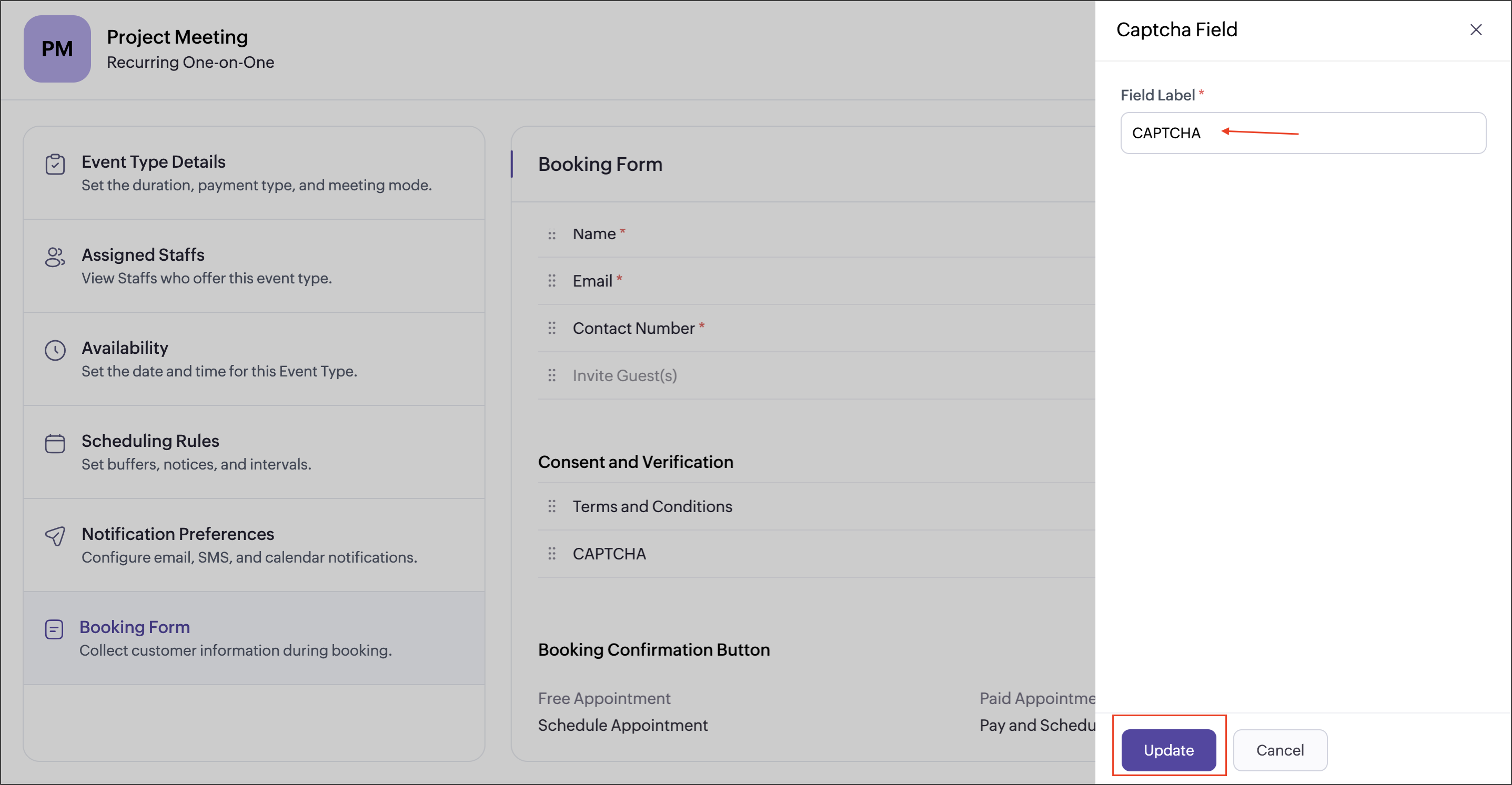
Task: Click the Field Label text input
Action: click(1350, 133)
